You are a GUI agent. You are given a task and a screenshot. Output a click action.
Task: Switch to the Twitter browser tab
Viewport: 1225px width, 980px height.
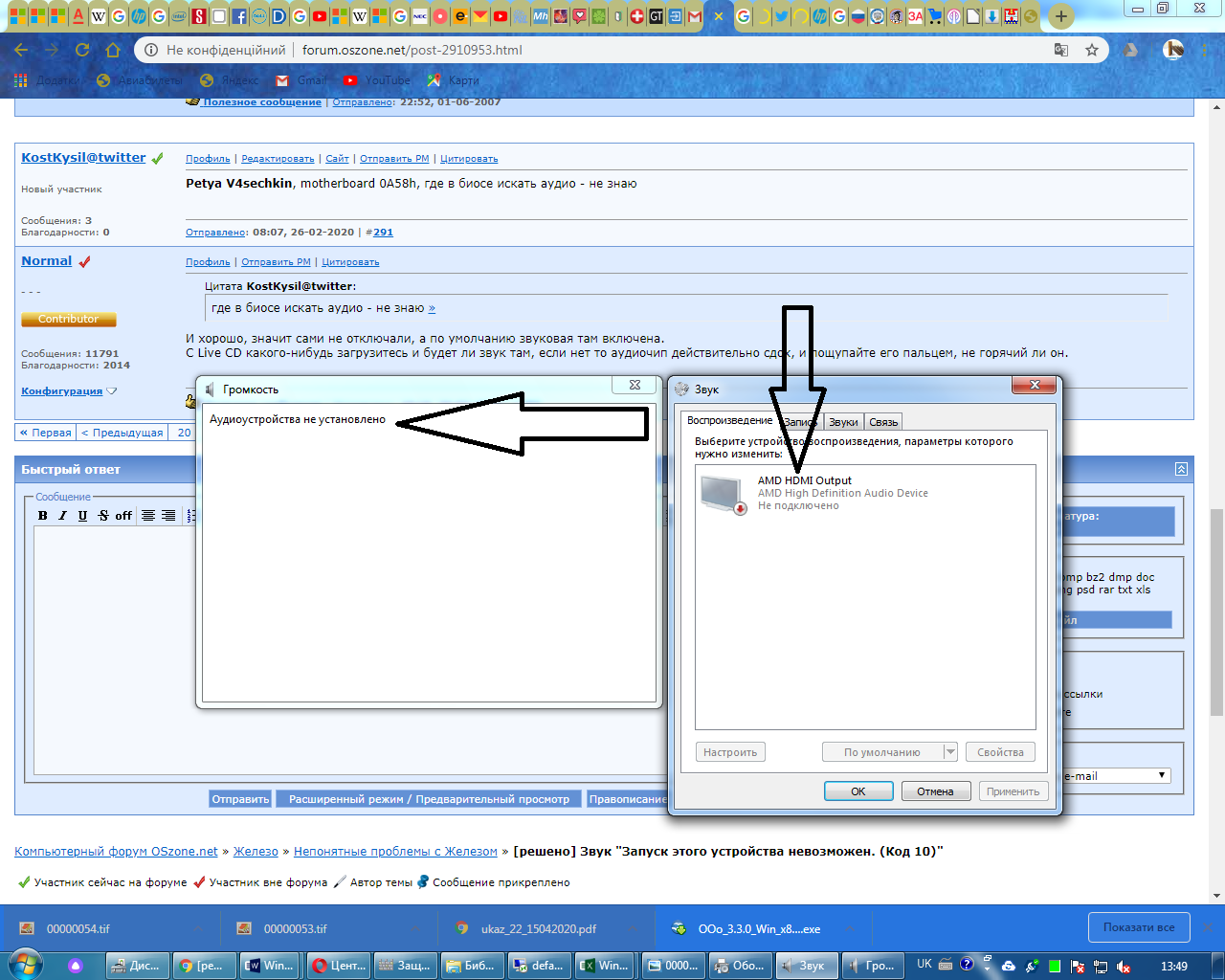(782, 16)
